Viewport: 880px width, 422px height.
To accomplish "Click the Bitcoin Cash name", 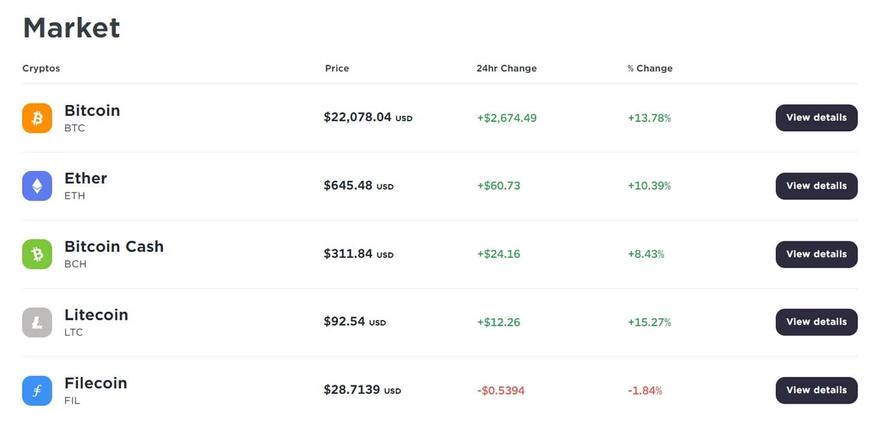I will click(x=114, y=246).
